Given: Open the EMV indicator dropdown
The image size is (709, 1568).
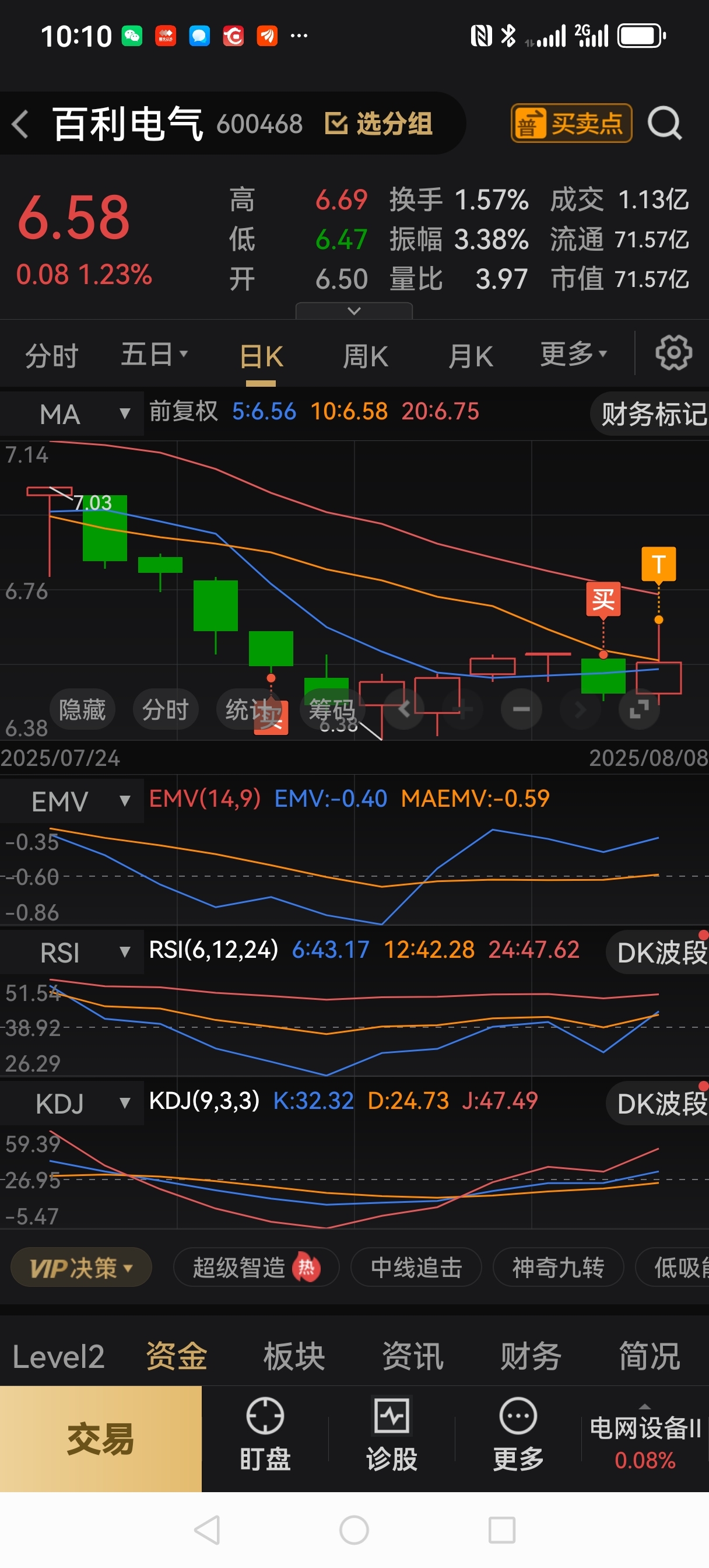Looking at the screenshot, I should click(x=72, y=801).
